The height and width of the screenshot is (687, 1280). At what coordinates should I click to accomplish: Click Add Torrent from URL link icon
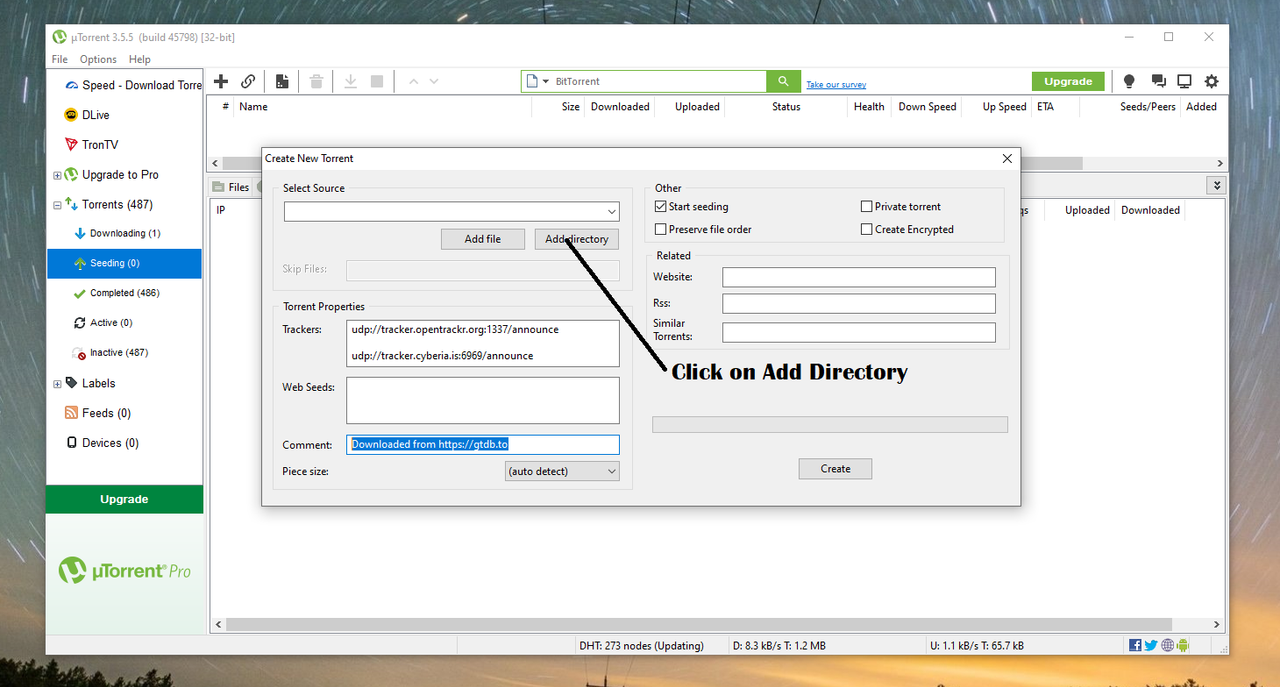[x=248, y=81]
